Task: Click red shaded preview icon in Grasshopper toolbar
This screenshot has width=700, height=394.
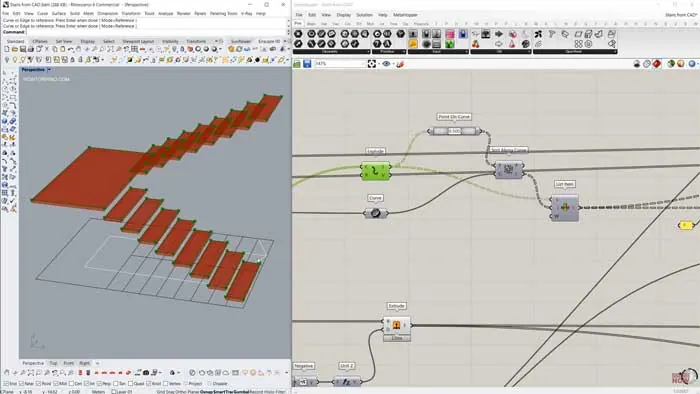Action: (657, 64)
